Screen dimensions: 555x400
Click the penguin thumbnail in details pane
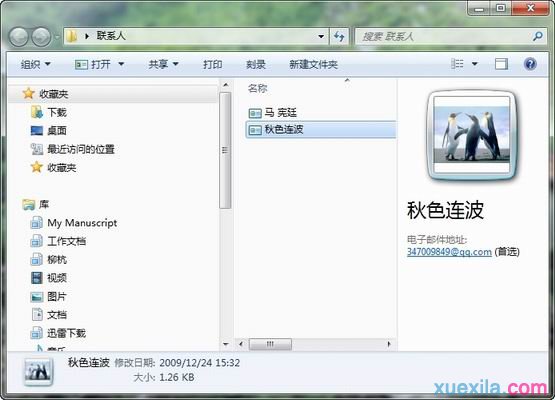39,371
